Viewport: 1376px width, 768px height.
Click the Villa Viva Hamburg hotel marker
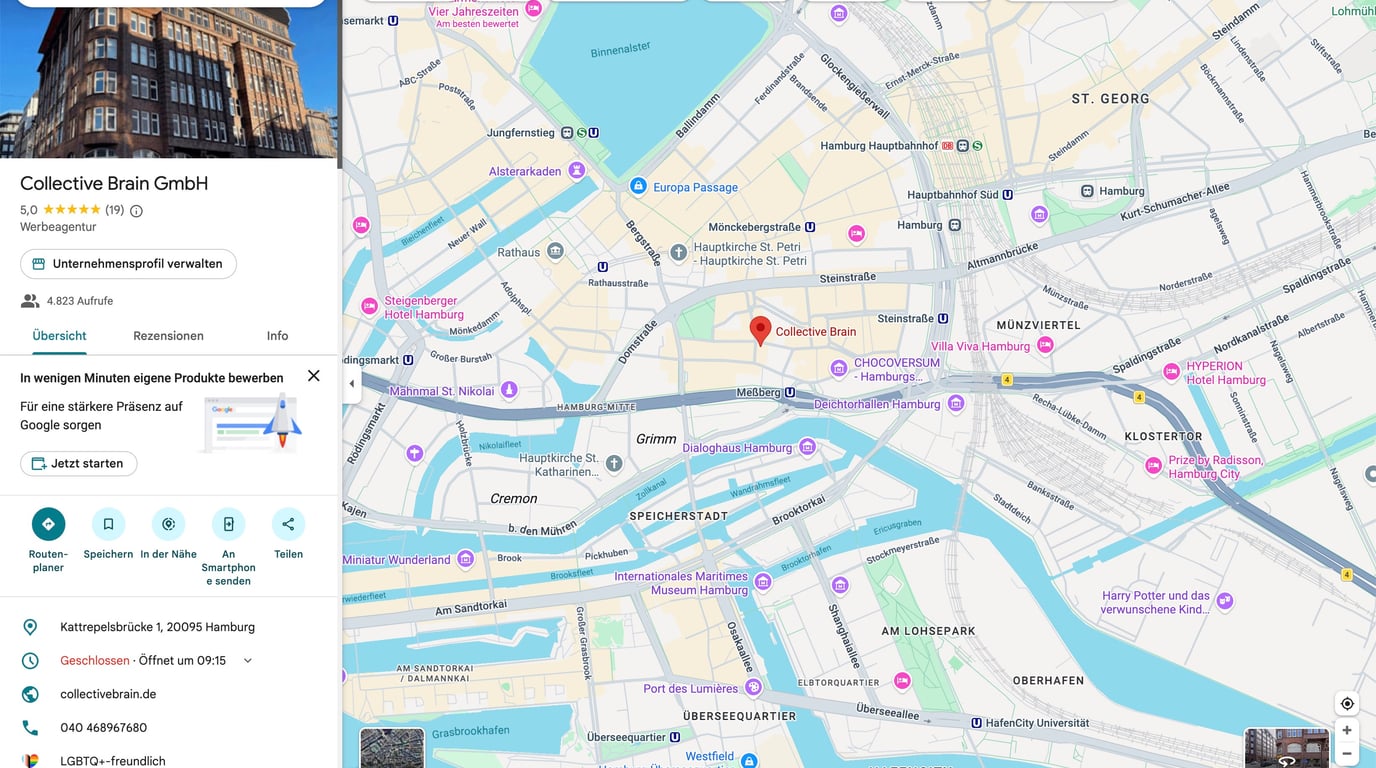1045,345
